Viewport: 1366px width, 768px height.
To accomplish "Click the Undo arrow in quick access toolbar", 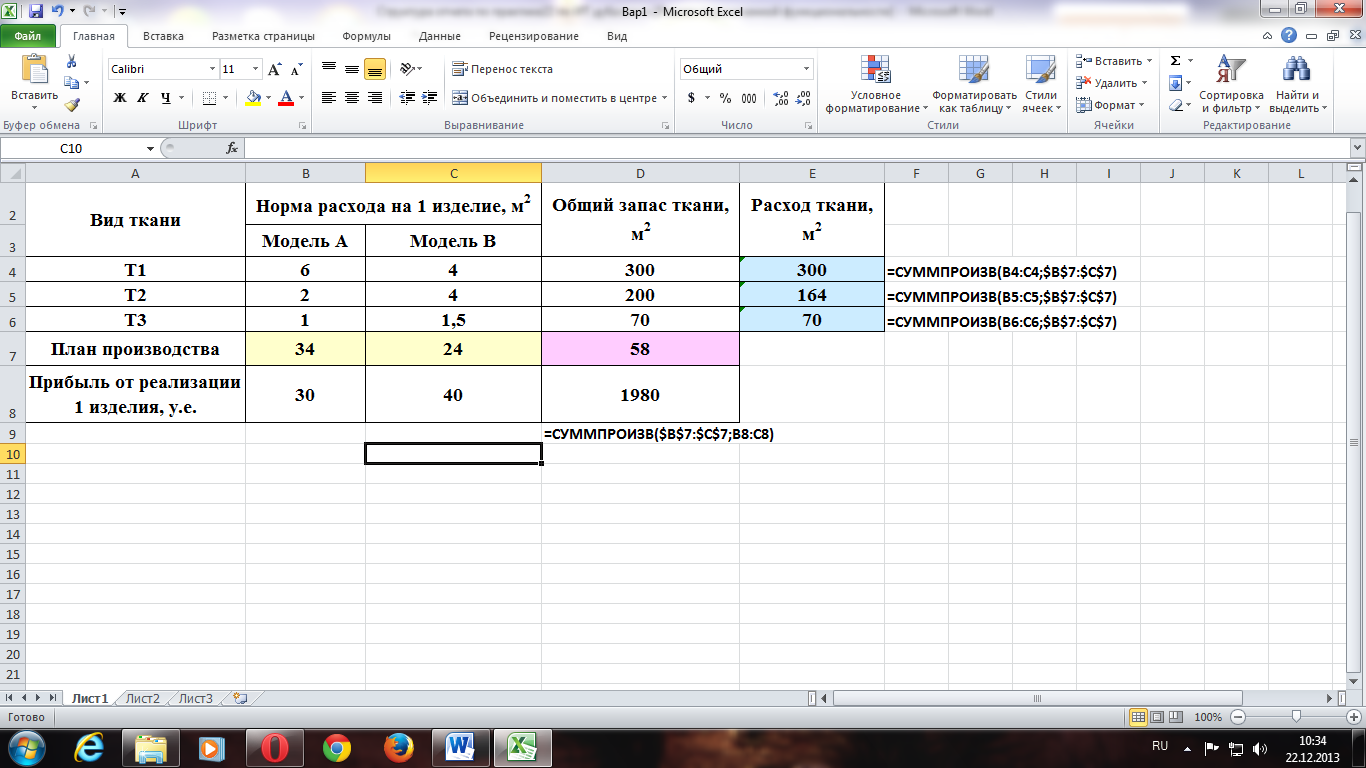I will click(57, 12).
